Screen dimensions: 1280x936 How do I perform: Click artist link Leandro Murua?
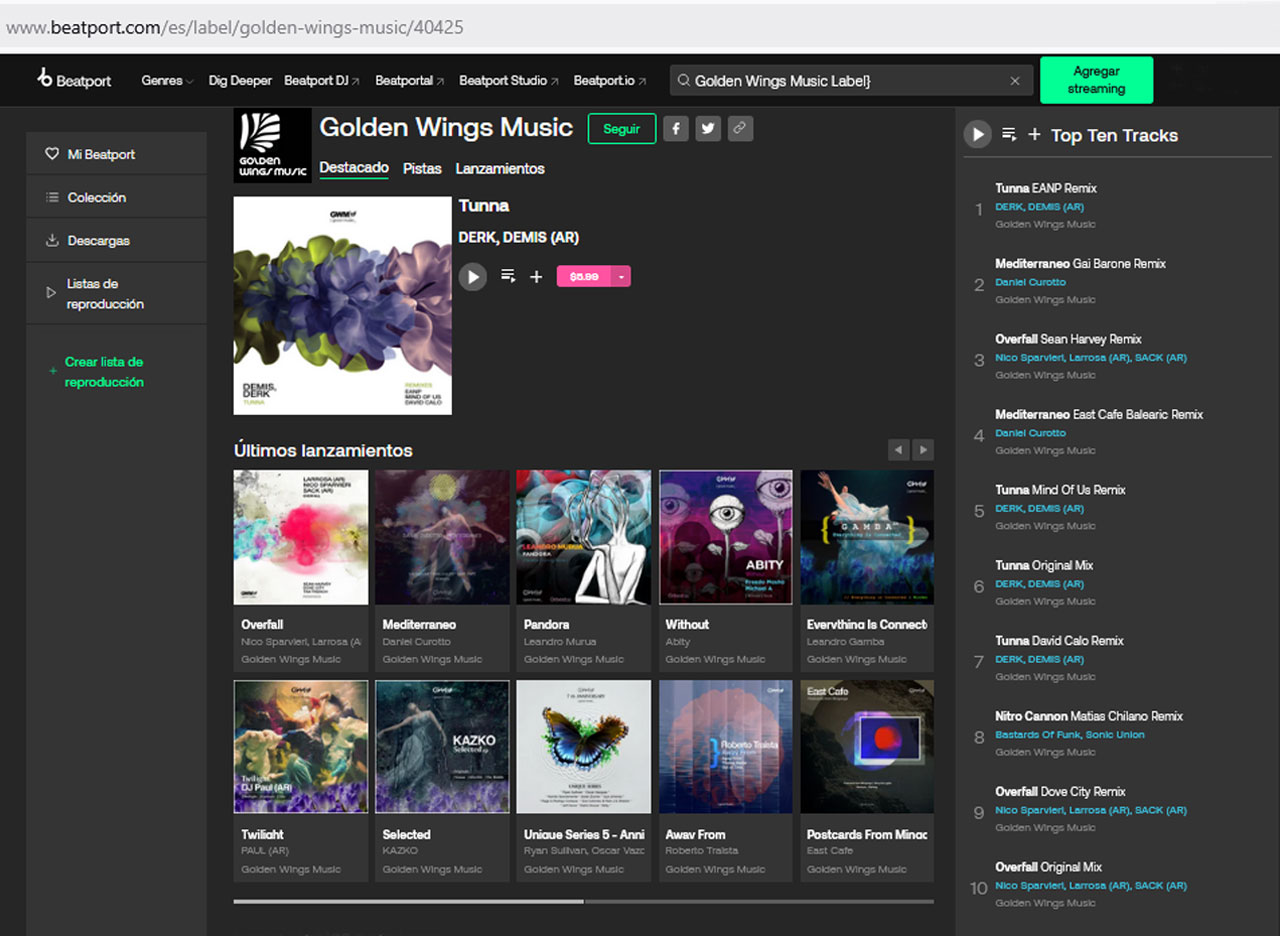560,642
